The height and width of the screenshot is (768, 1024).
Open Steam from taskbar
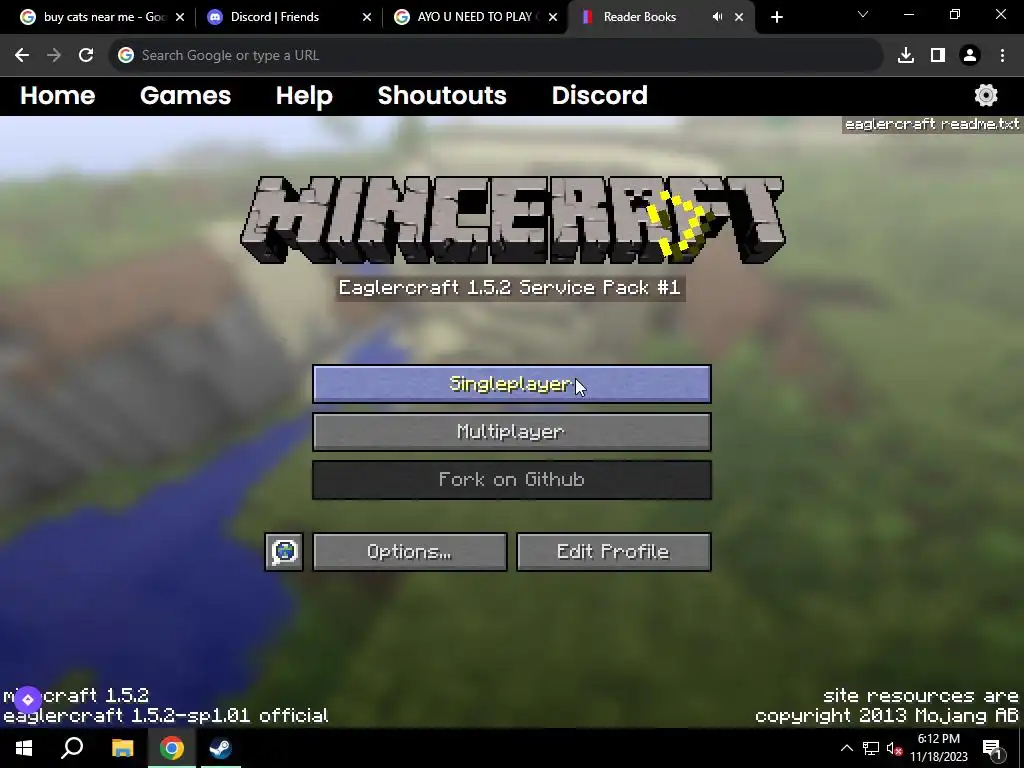220,748
